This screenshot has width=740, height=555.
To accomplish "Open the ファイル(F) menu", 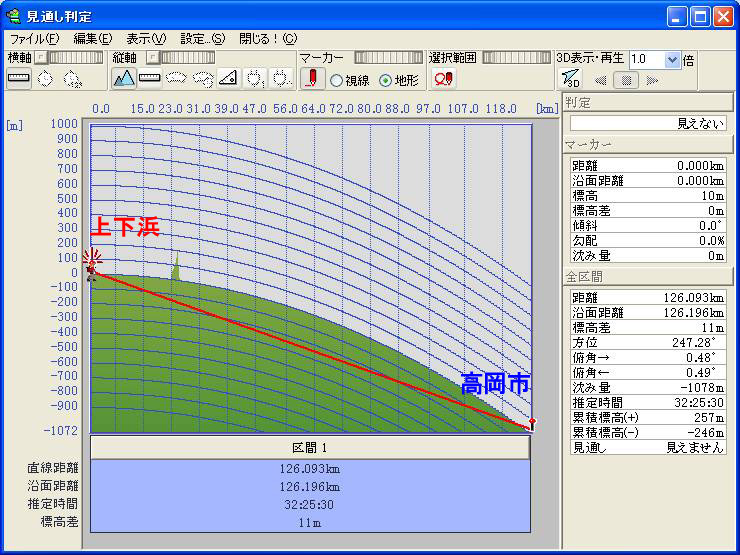I will click(34, 39).
